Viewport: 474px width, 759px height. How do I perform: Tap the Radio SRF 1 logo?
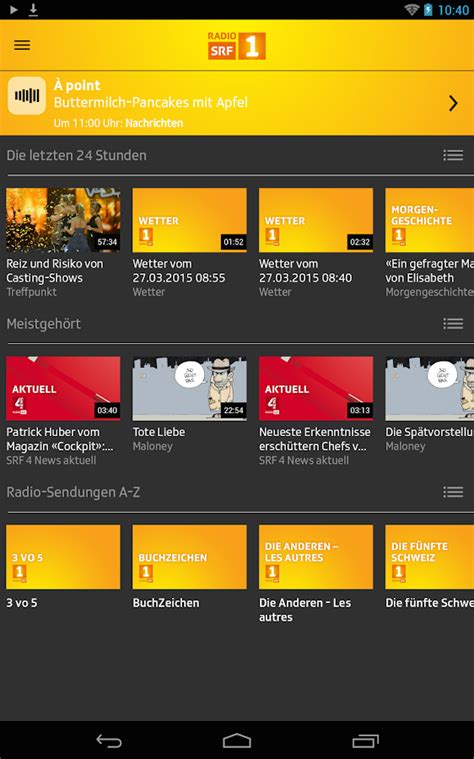pos(237,46)
